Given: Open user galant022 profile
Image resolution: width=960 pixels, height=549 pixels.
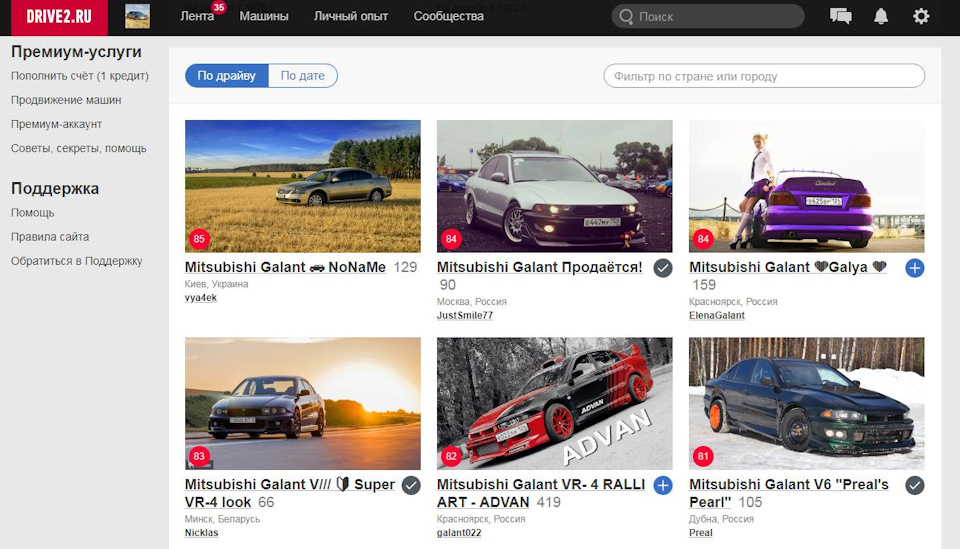Looking at the screenshot, I should point(459,533).
